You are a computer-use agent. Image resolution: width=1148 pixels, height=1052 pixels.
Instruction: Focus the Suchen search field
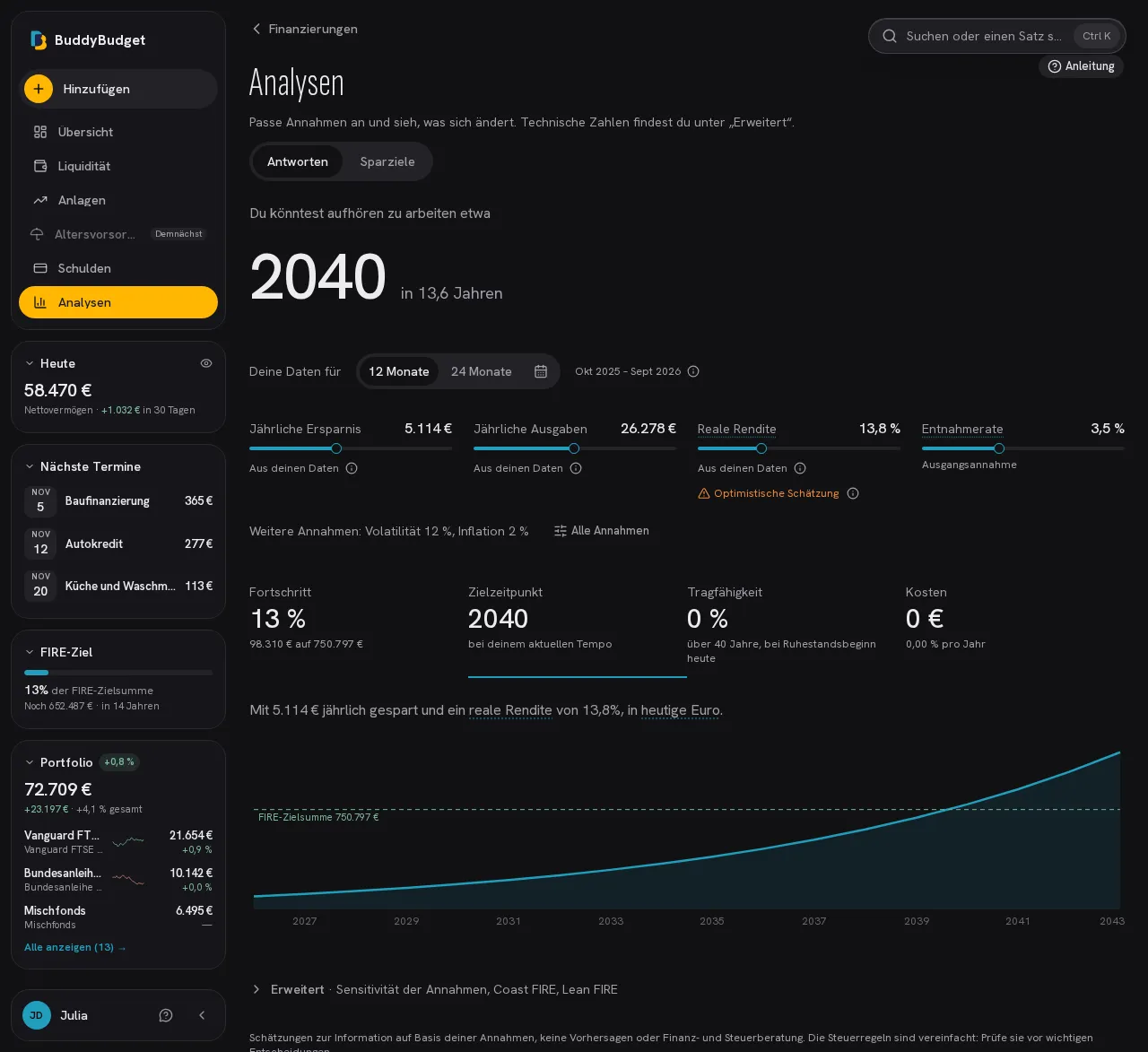[997, 36]
